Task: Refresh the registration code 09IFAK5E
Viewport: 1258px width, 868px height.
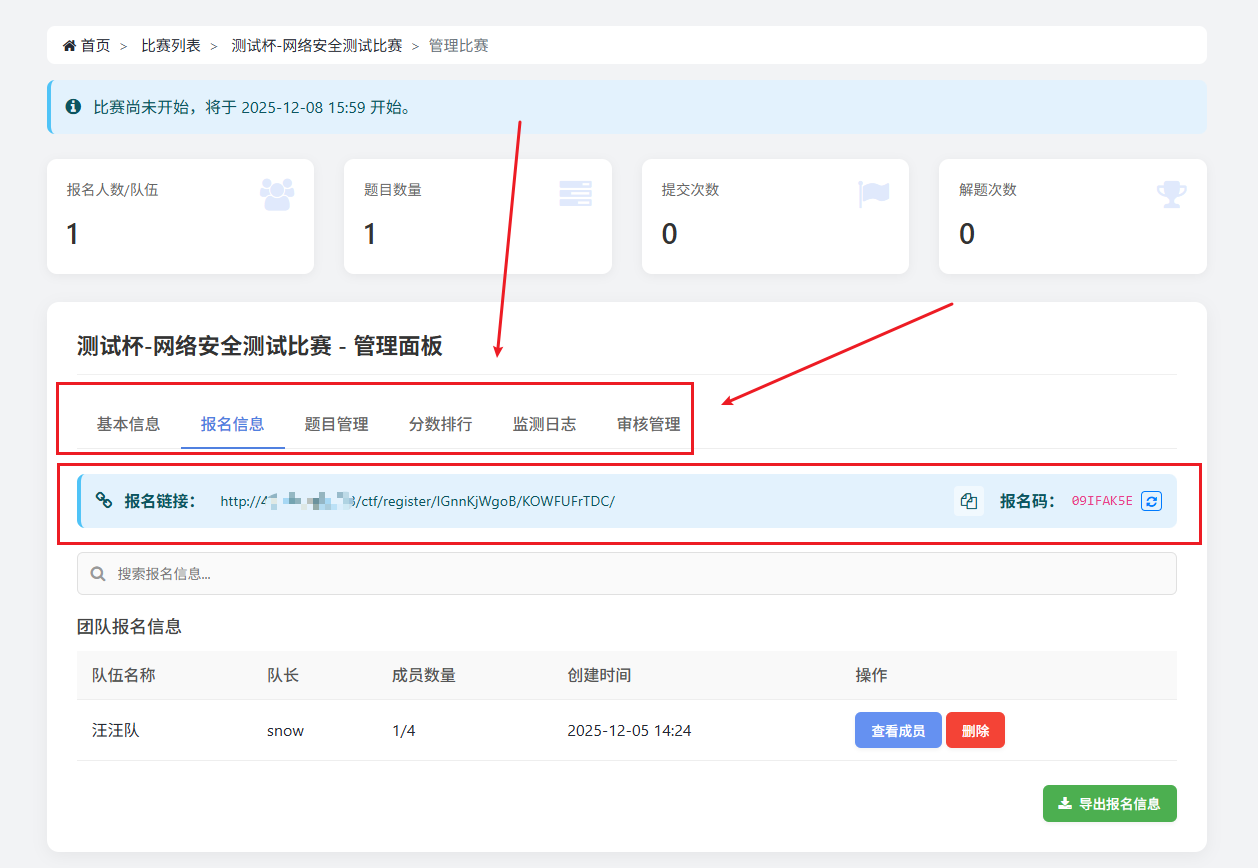Action: [1151, 501]
